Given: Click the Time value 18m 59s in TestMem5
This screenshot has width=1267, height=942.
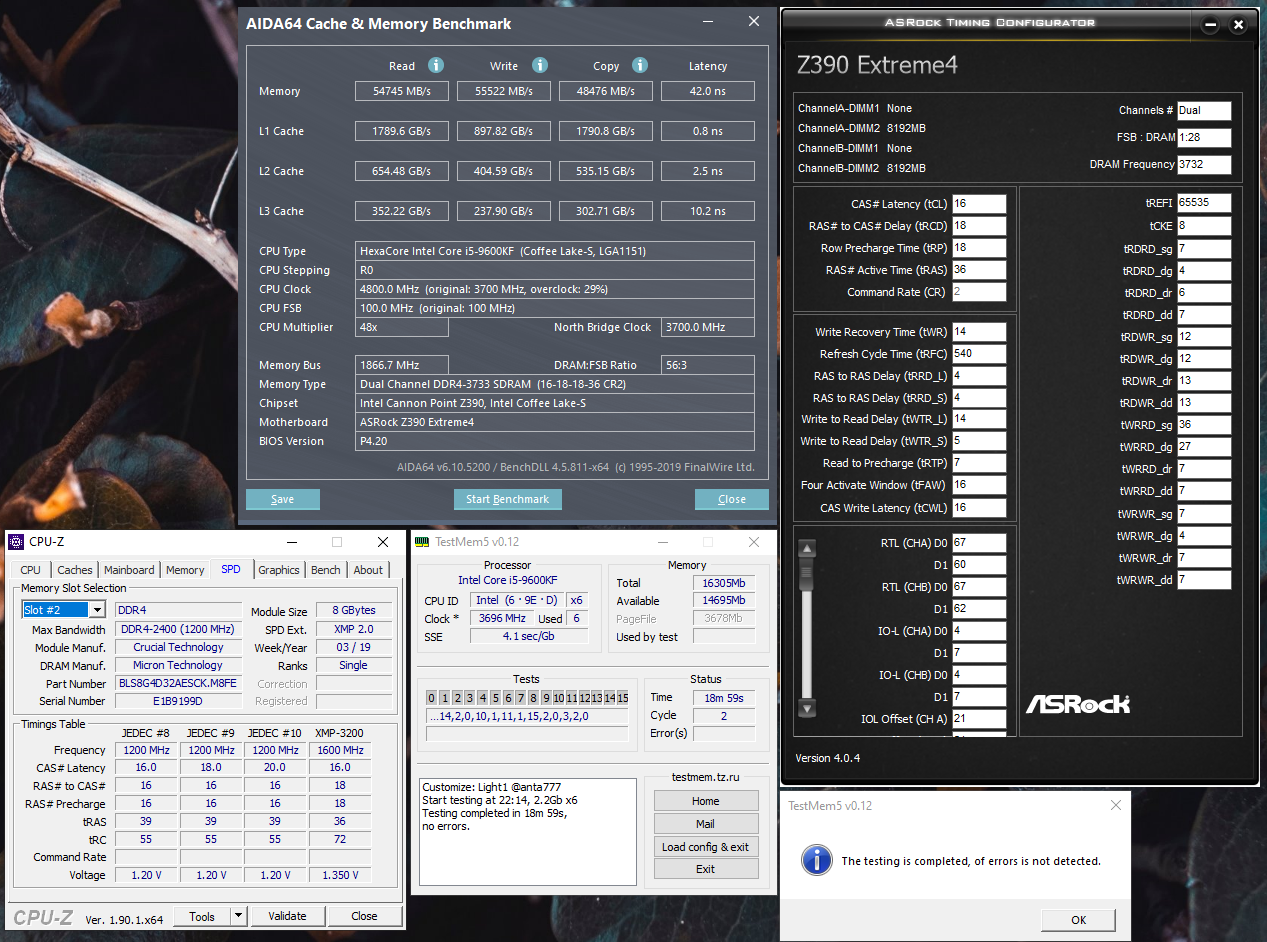Looking at the screenshot, I should point(724,698).
